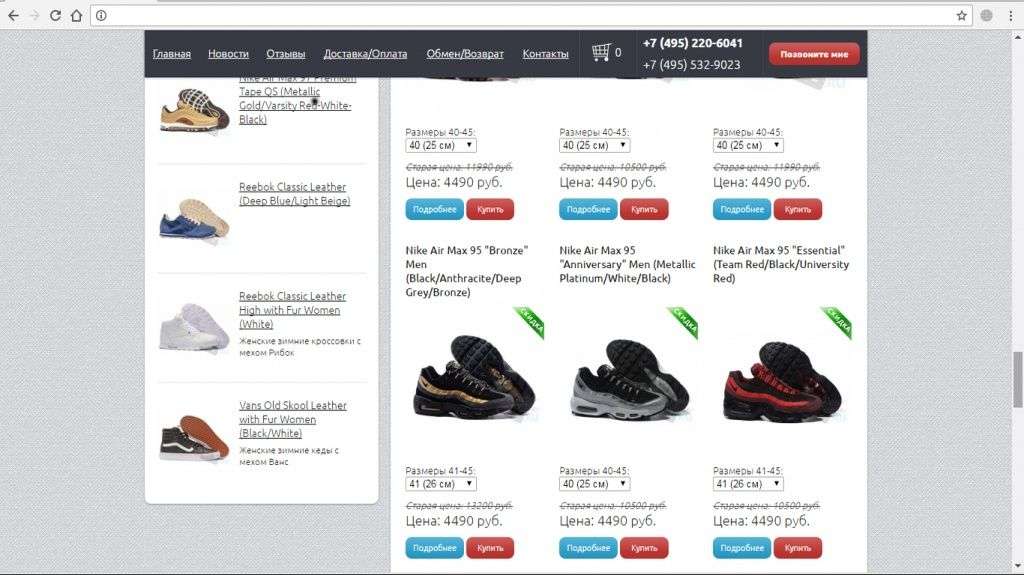Click the Vans Old Skool shoe thumbnail
This screenshot has width=1024, height=575.
(194, 436)
